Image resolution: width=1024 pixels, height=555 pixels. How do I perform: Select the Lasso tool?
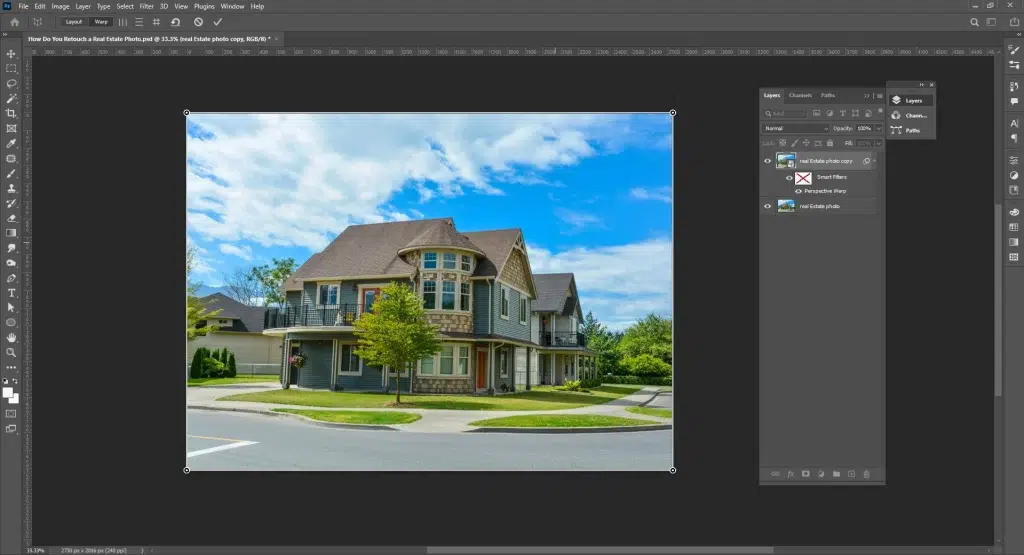[x=11, y=84]
